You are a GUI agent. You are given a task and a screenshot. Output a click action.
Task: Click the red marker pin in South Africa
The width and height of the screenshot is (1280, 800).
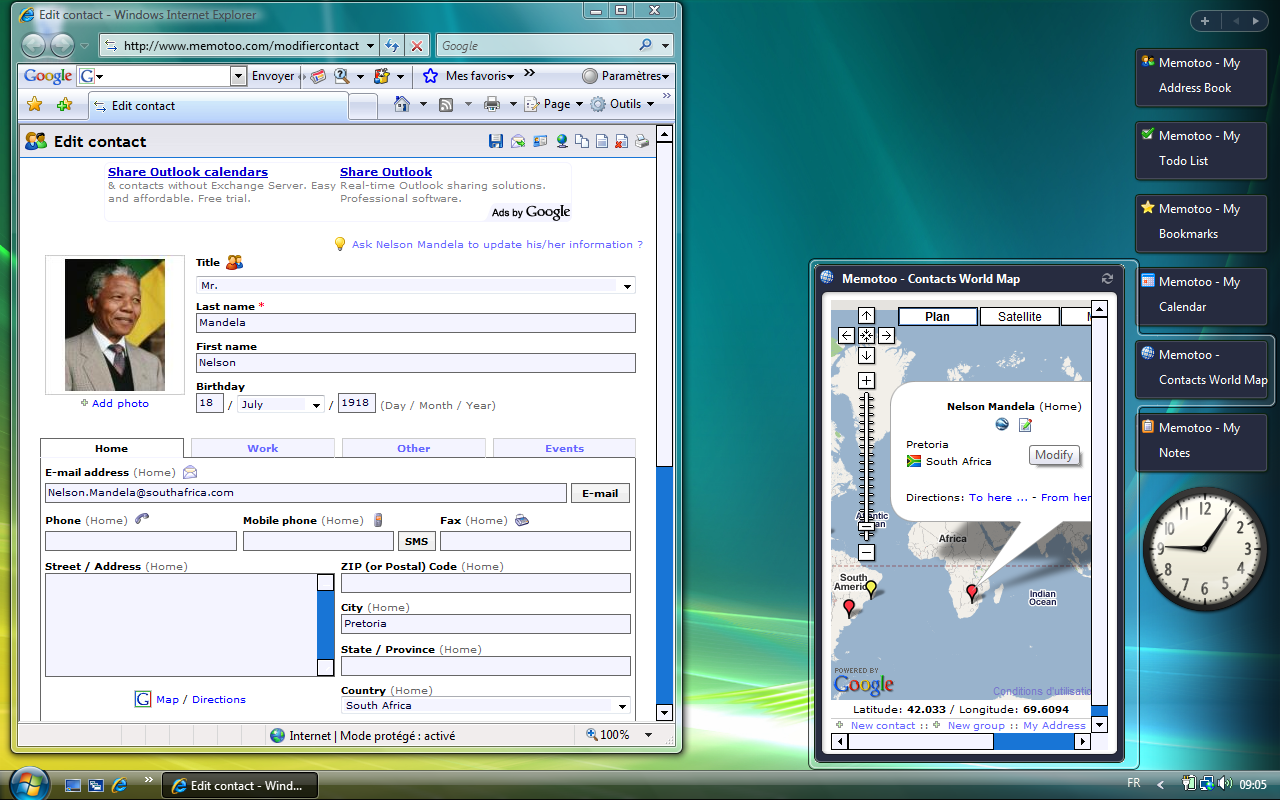(x=971, y=594)
